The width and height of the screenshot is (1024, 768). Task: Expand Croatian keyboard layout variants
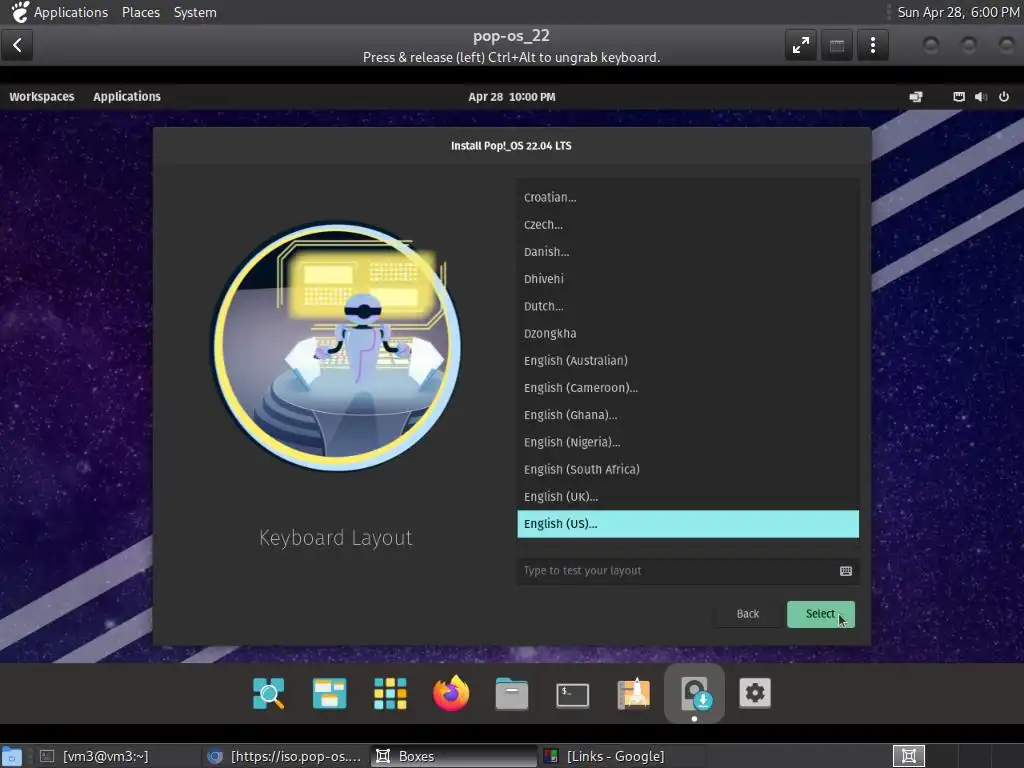click(x=688, y=197)
